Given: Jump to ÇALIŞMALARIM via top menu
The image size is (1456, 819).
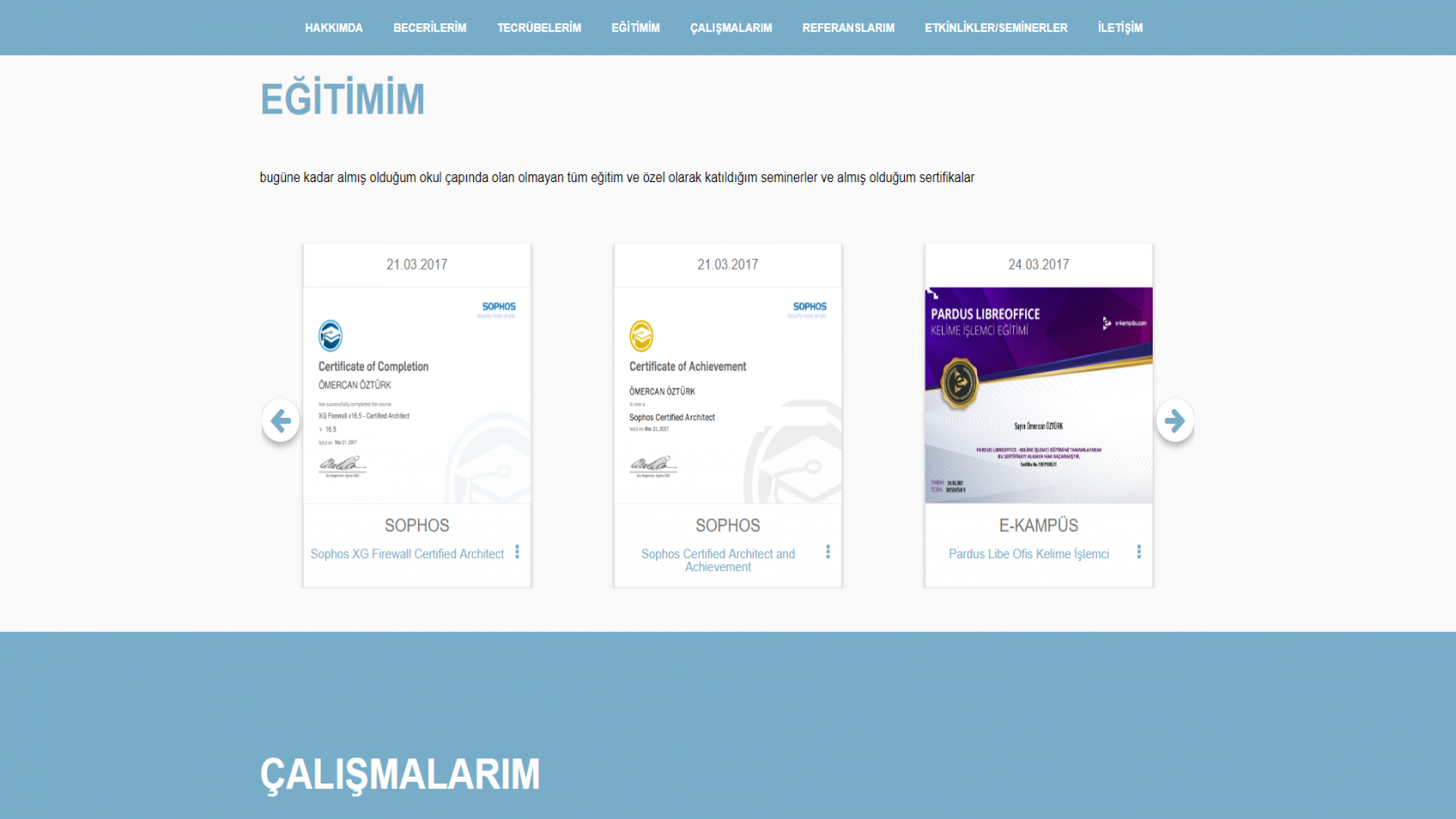Looking at the screenshot, I should point(731,28).
